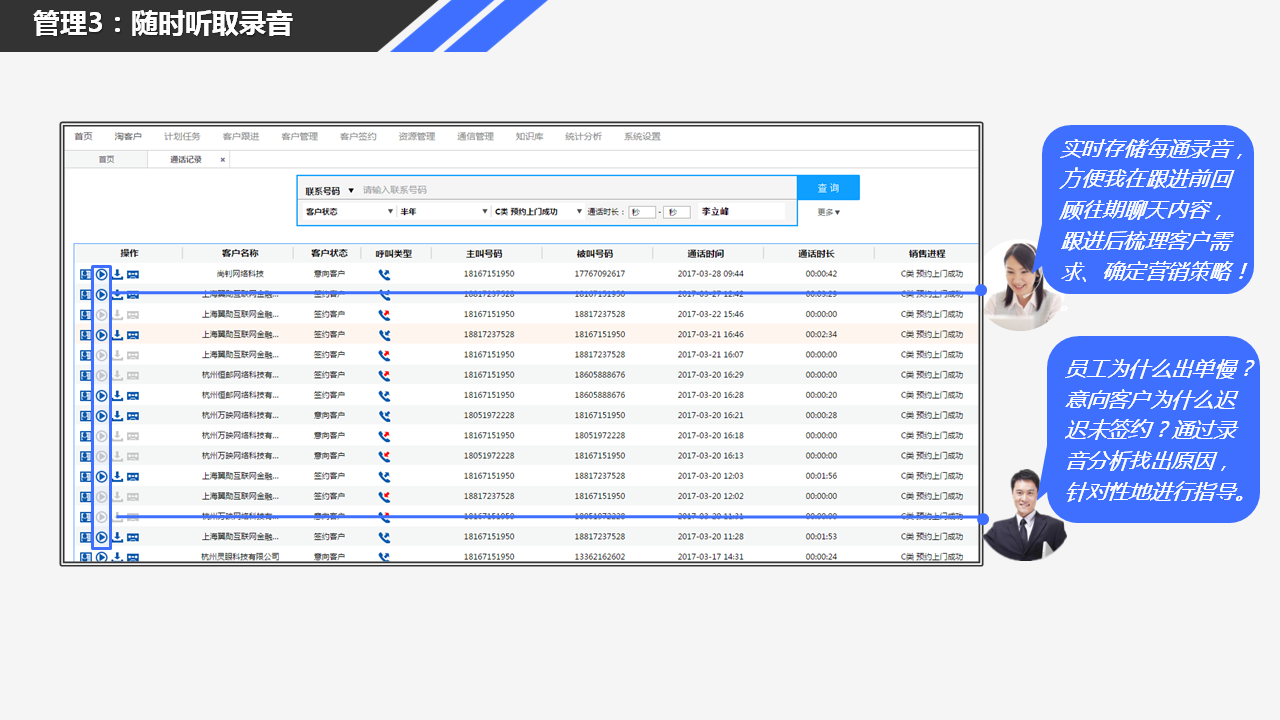Open the 统计分析 menu
This screenshot has height=720, width=1280.
(583, 137)
